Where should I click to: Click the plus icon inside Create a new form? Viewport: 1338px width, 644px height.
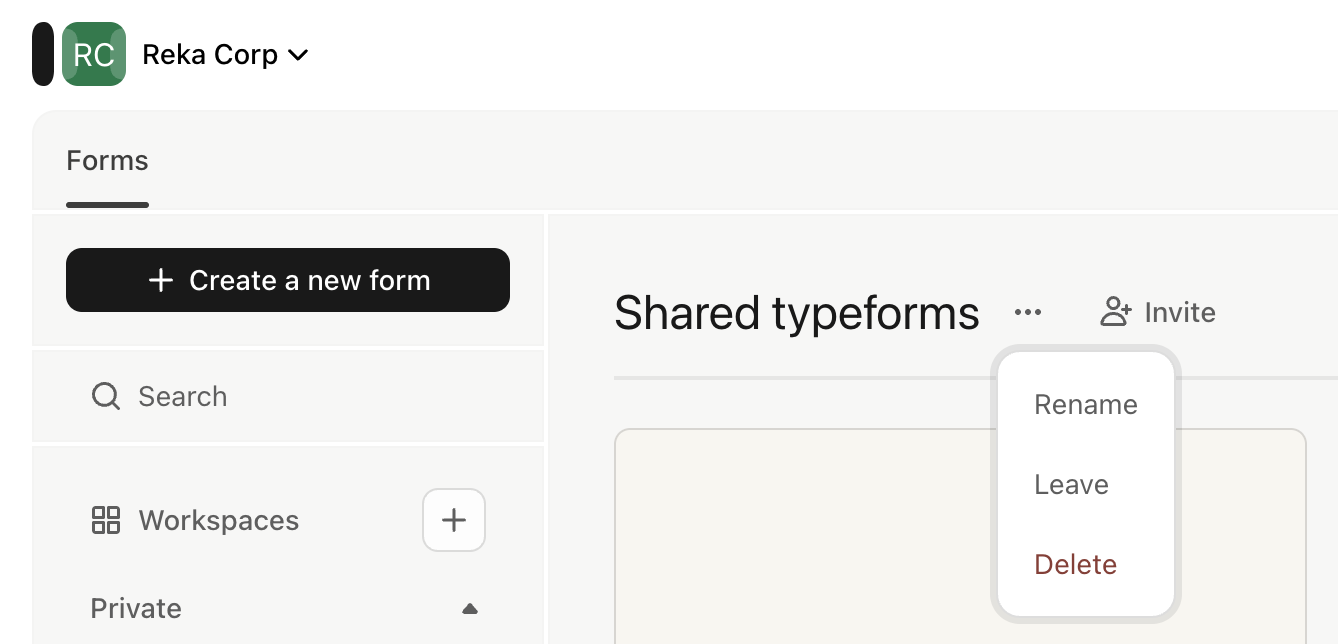[x=161, y=281]
